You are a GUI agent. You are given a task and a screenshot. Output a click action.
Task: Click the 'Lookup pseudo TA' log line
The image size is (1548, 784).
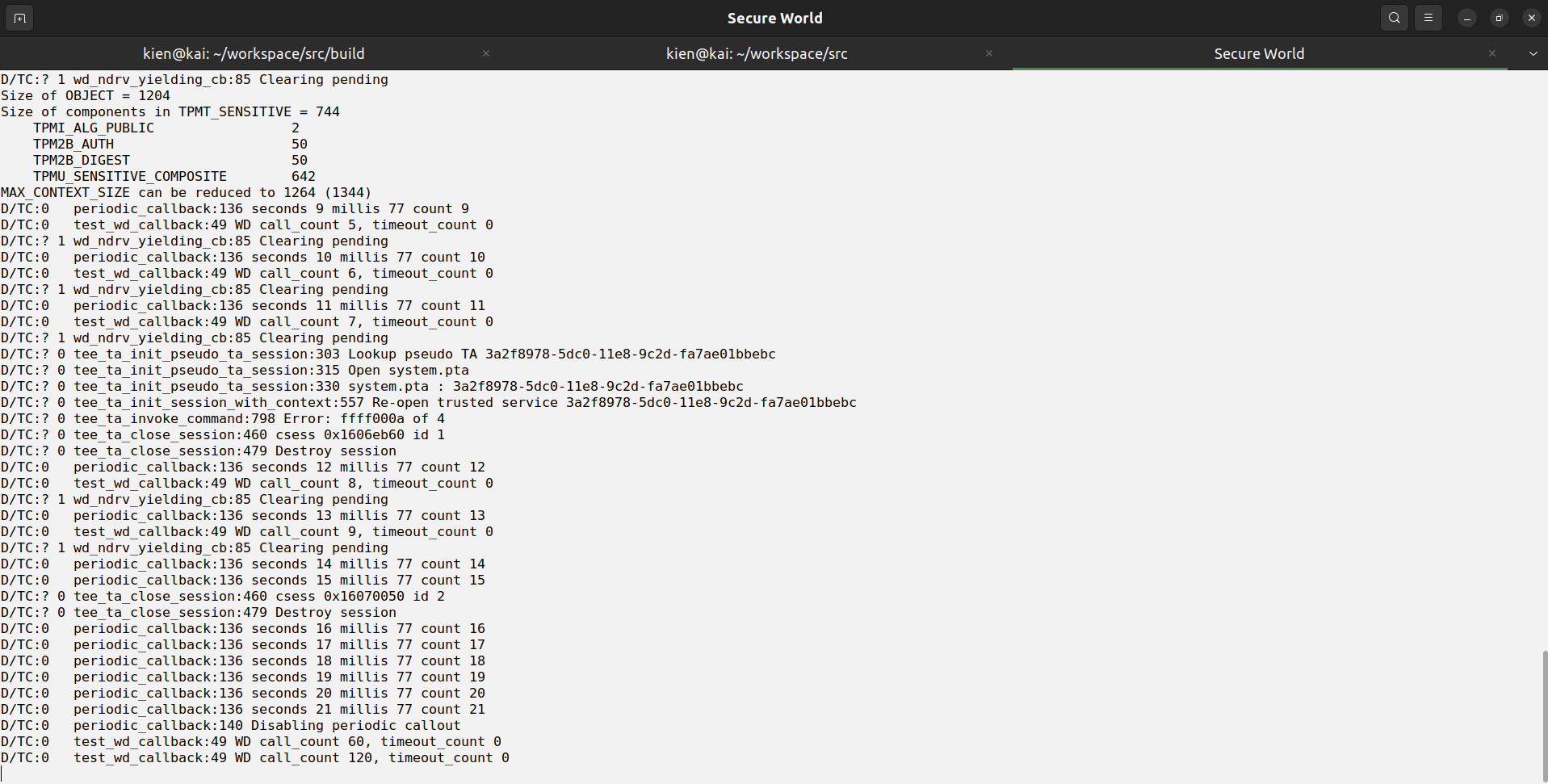tap(388, 354)
